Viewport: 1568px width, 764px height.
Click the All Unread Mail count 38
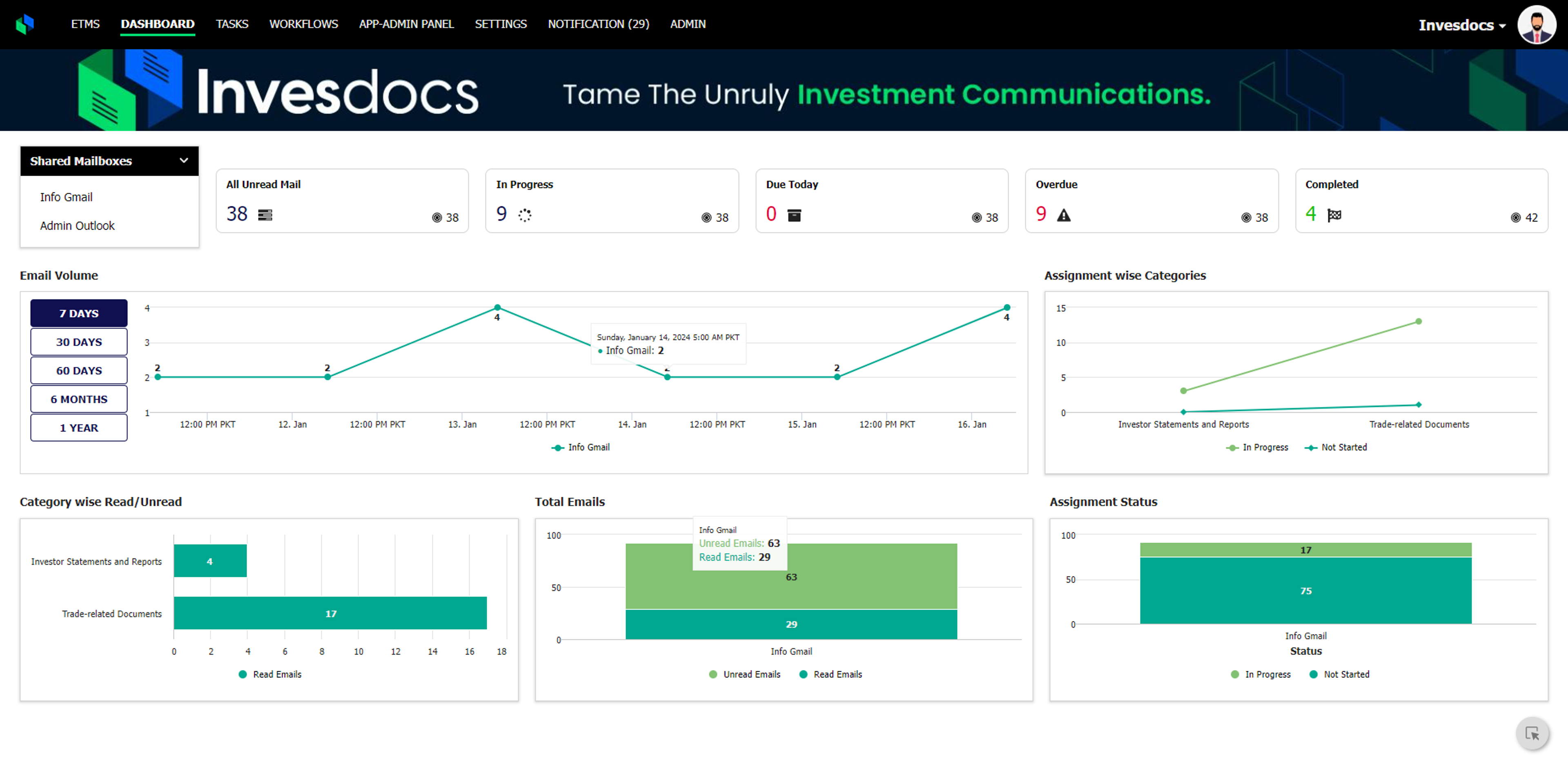click(237, 214)
